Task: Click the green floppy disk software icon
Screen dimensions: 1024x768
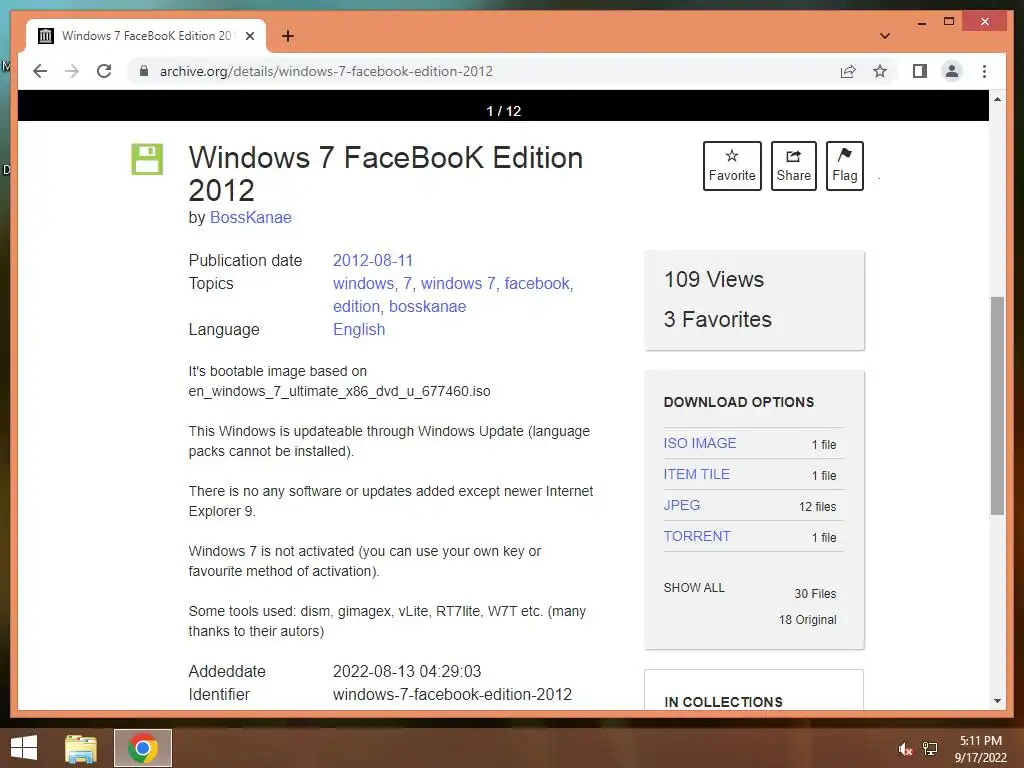Action: point(147,159)
